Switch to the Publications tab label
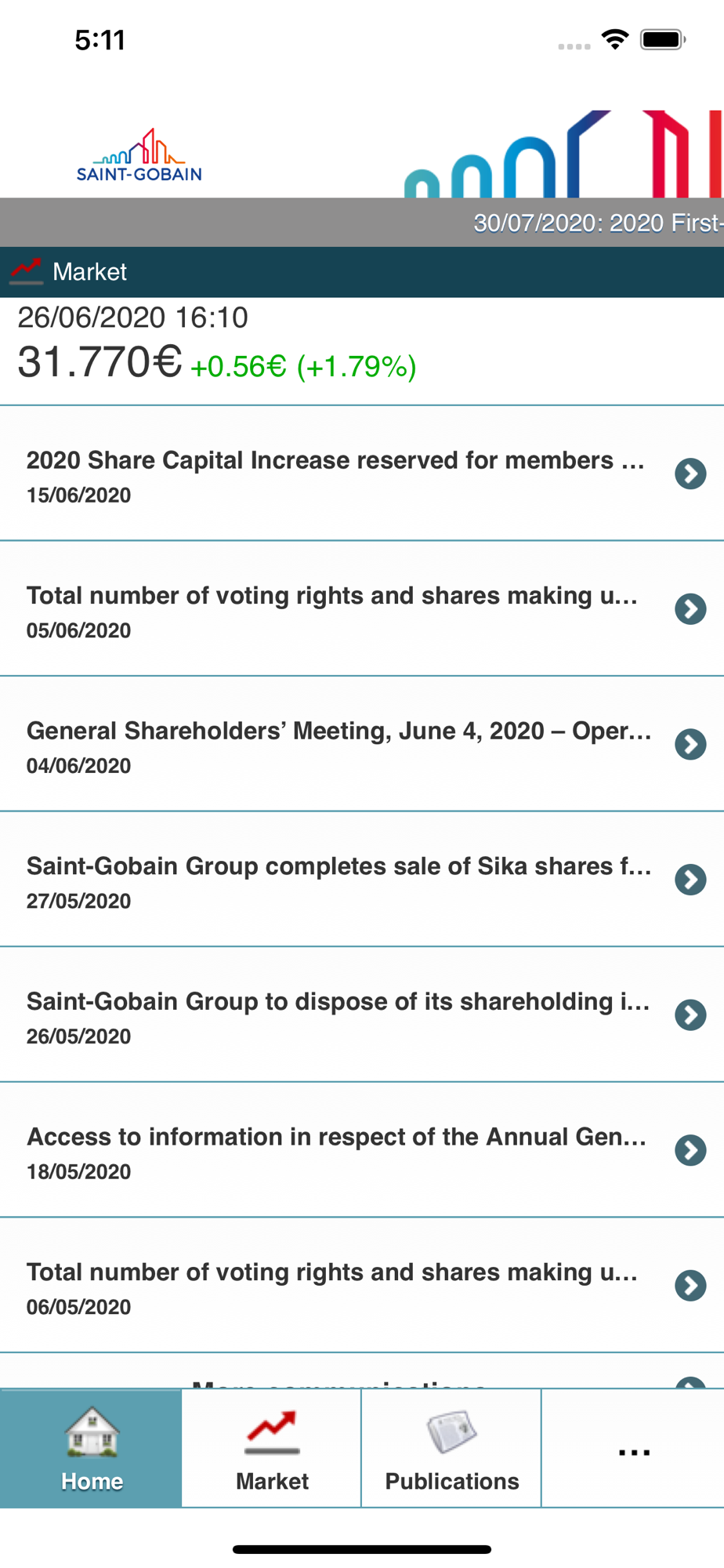724x1568 pixels. (x=452, y=1481)
